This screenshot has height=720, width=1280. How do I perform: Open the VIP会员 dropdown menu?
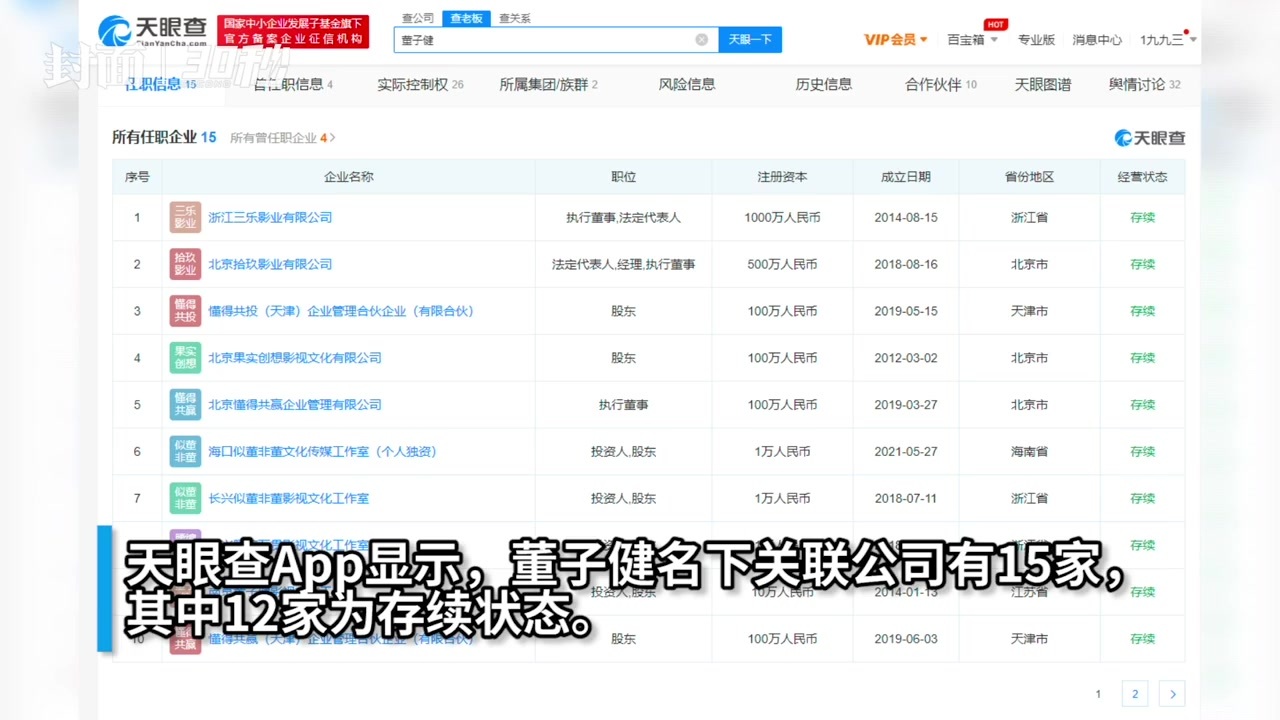[x=890, y=40]
